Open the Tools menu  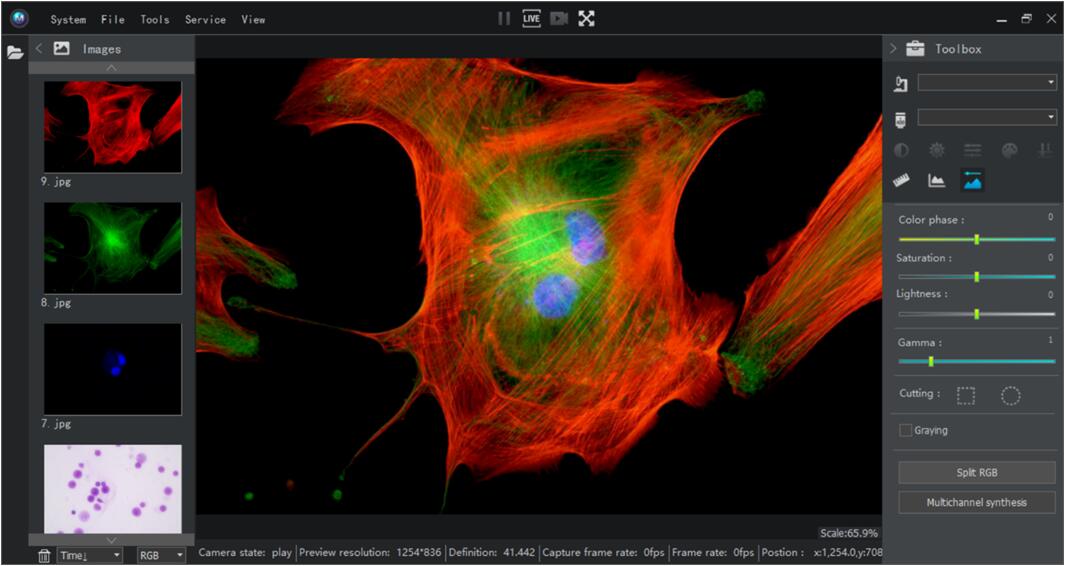tap(154, 19)
